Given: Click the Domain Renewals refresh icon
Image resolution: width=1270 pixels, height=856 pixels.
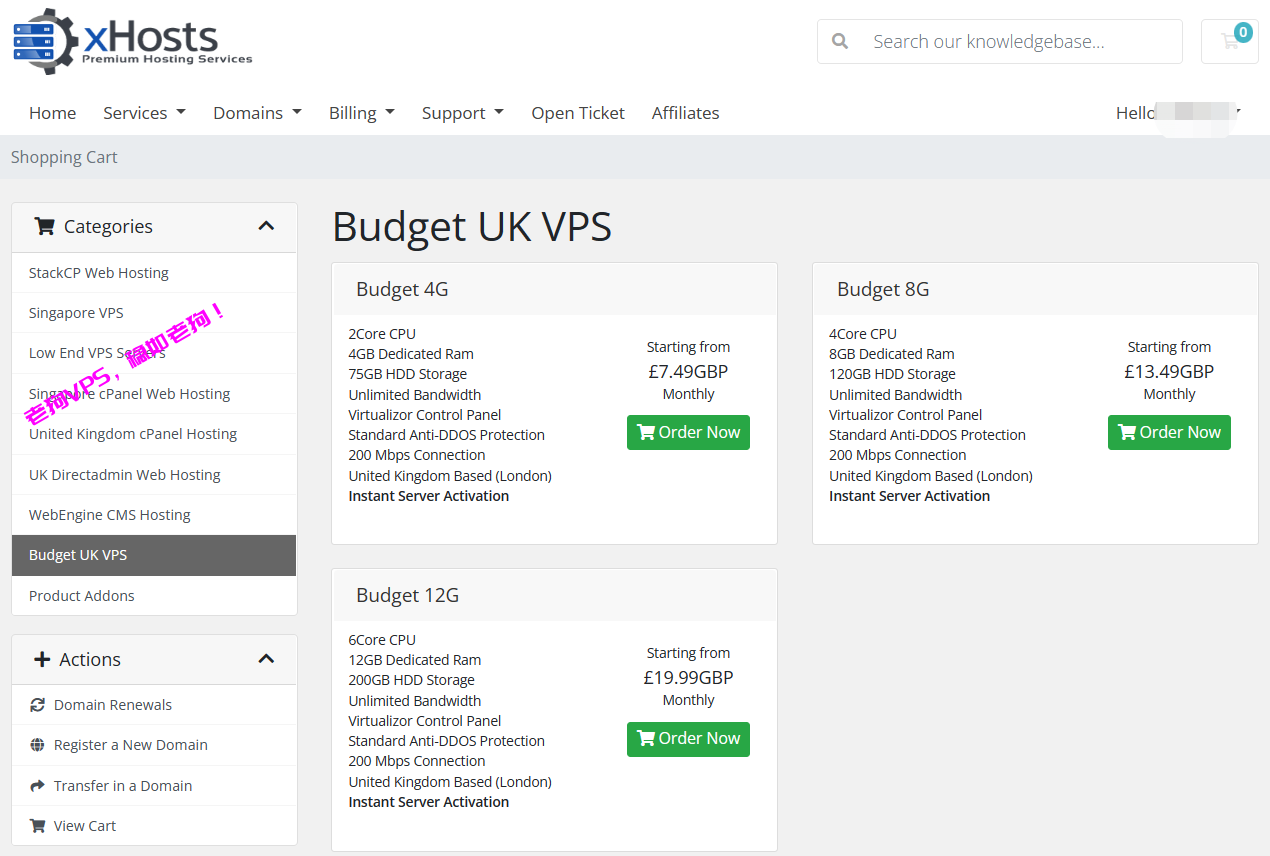Looking at the screenshot, I should pyautogui.click(x=38, y=705).
